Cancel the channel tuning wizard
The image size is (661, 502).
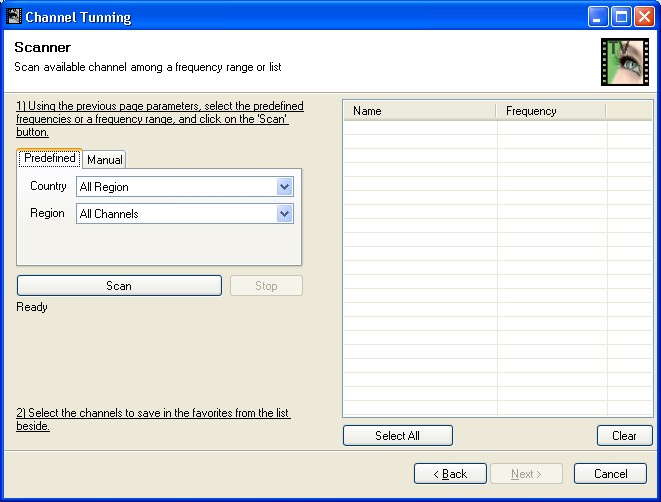(x=610, y=474)
